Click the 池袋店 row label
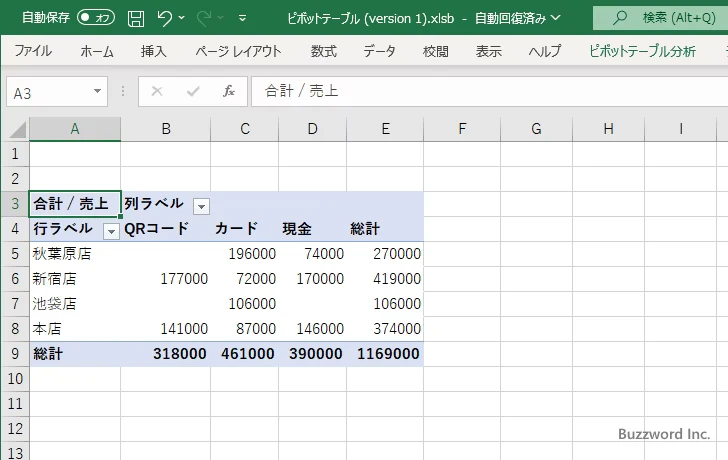728x460 pixels. (75, 304)
